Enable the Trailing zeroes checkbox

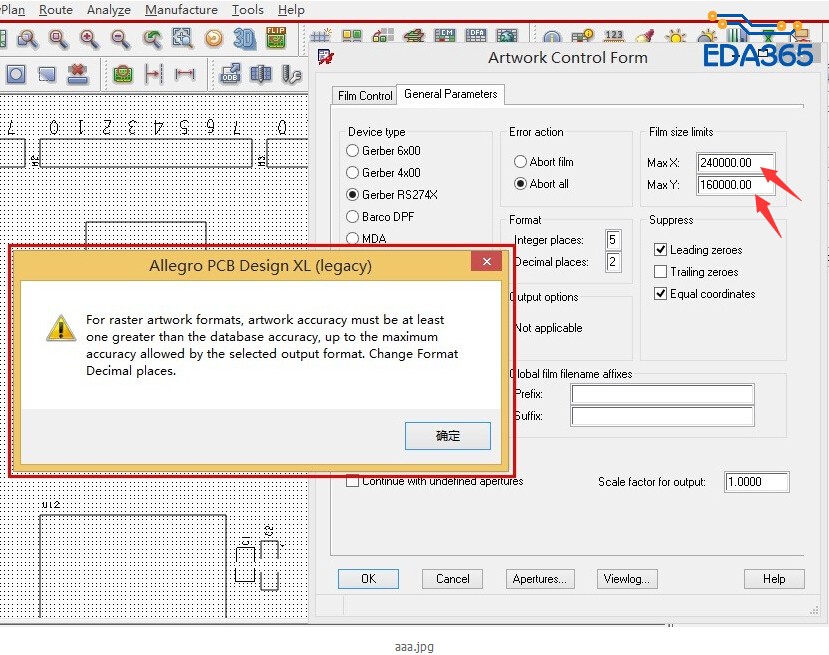pyautogui.click(x=660, y=272)
